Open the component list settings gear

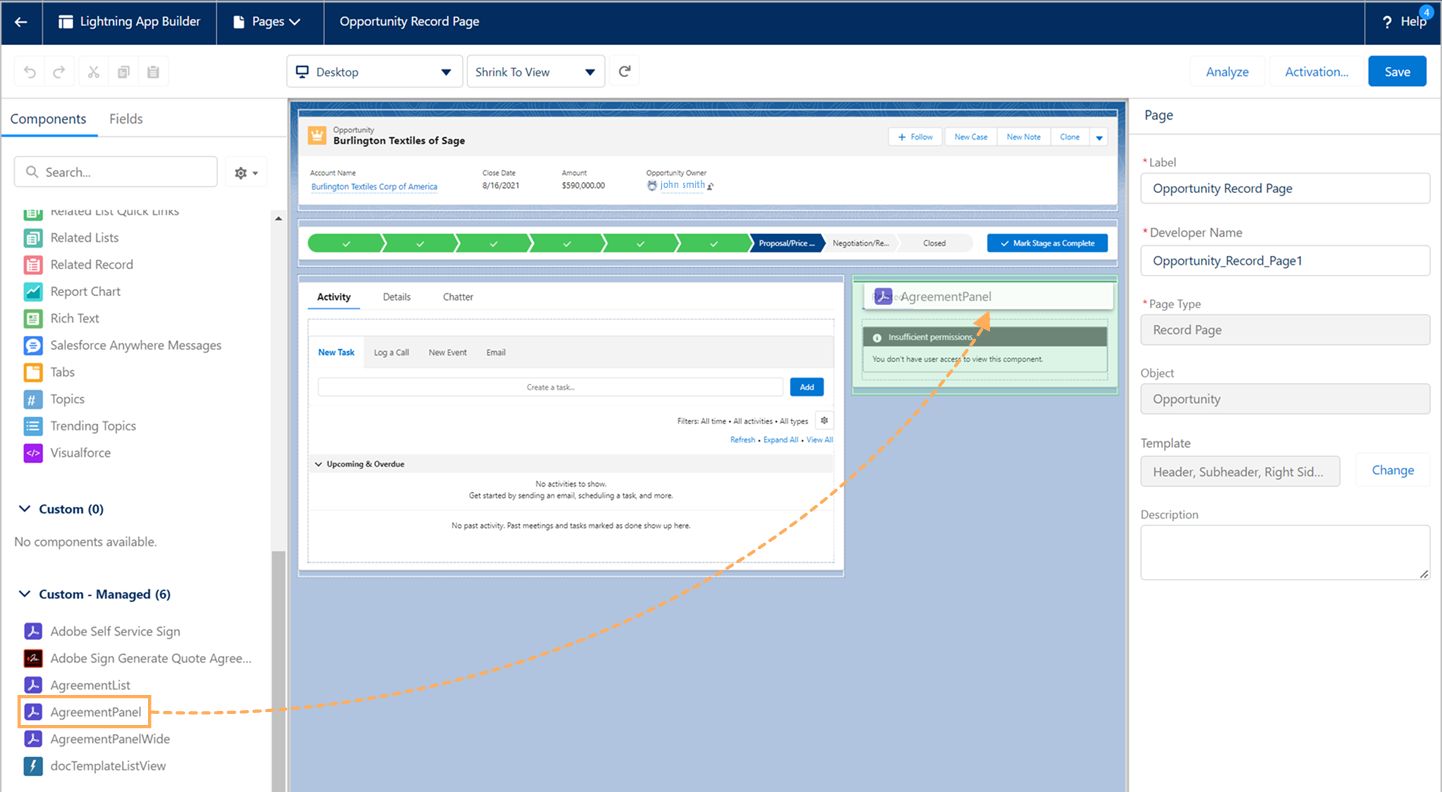click(x=246, y=172)
